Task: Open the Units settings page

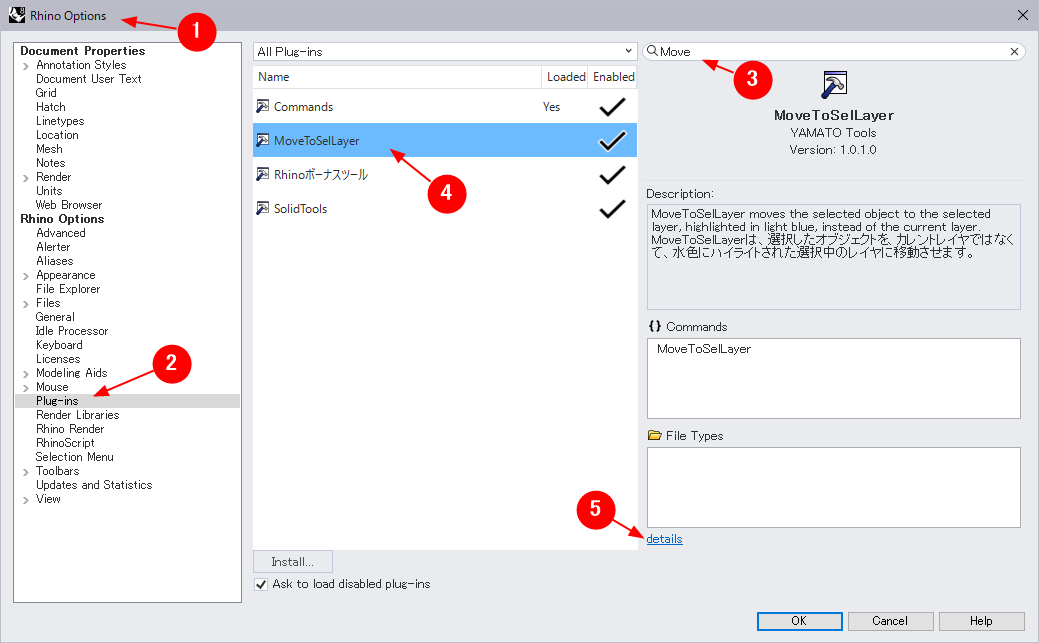Action: coord(49,191)
